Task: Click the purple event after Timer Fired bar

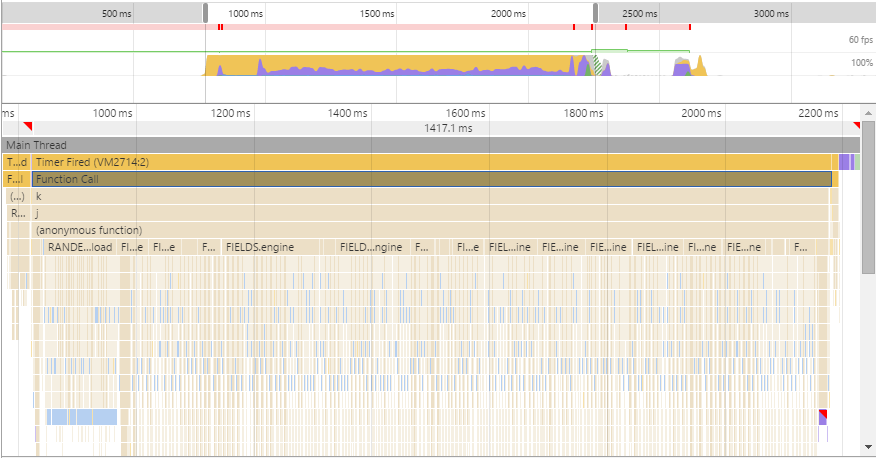Action: pos(844,162)
